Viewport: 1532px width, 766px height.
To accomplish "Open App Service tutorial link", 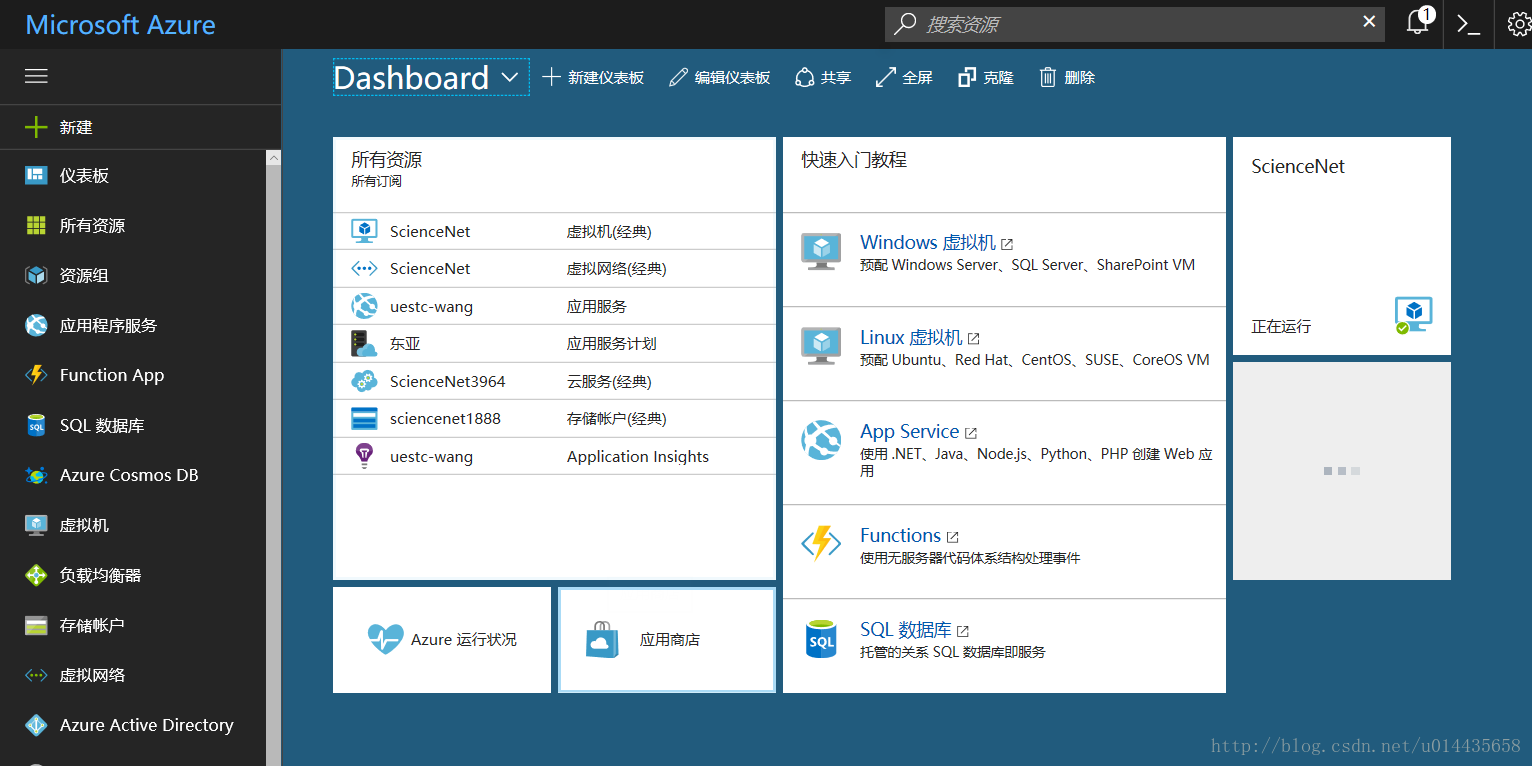I will 918,431.
